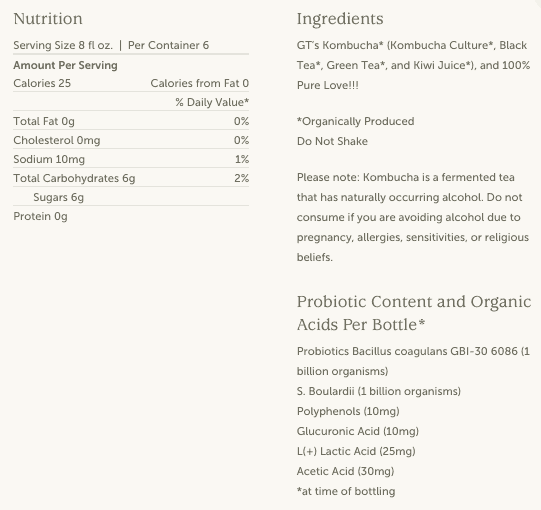541x510 pixels.
Task: Click the Total Carbohydrates 6g row
Action: (131, 178)
